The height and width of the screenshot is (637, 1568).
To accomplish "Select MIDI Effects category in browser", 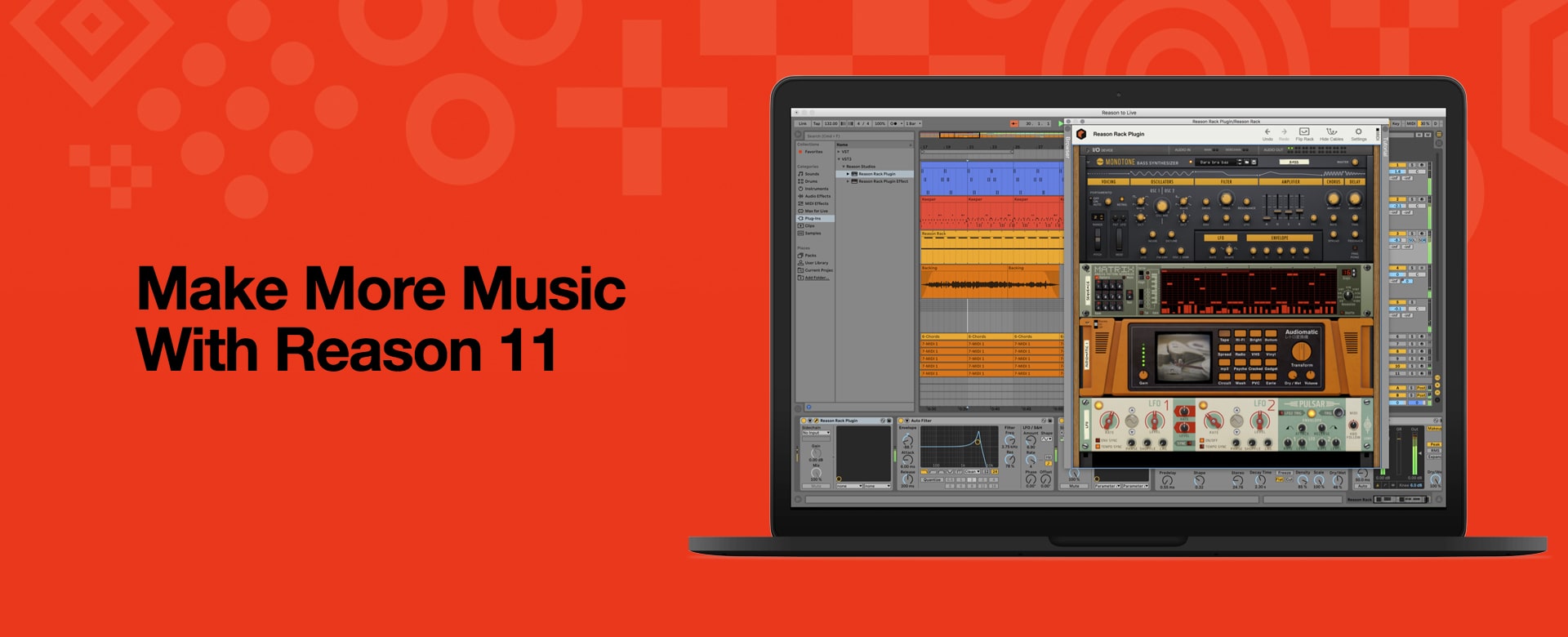I will tap(814, 203).
